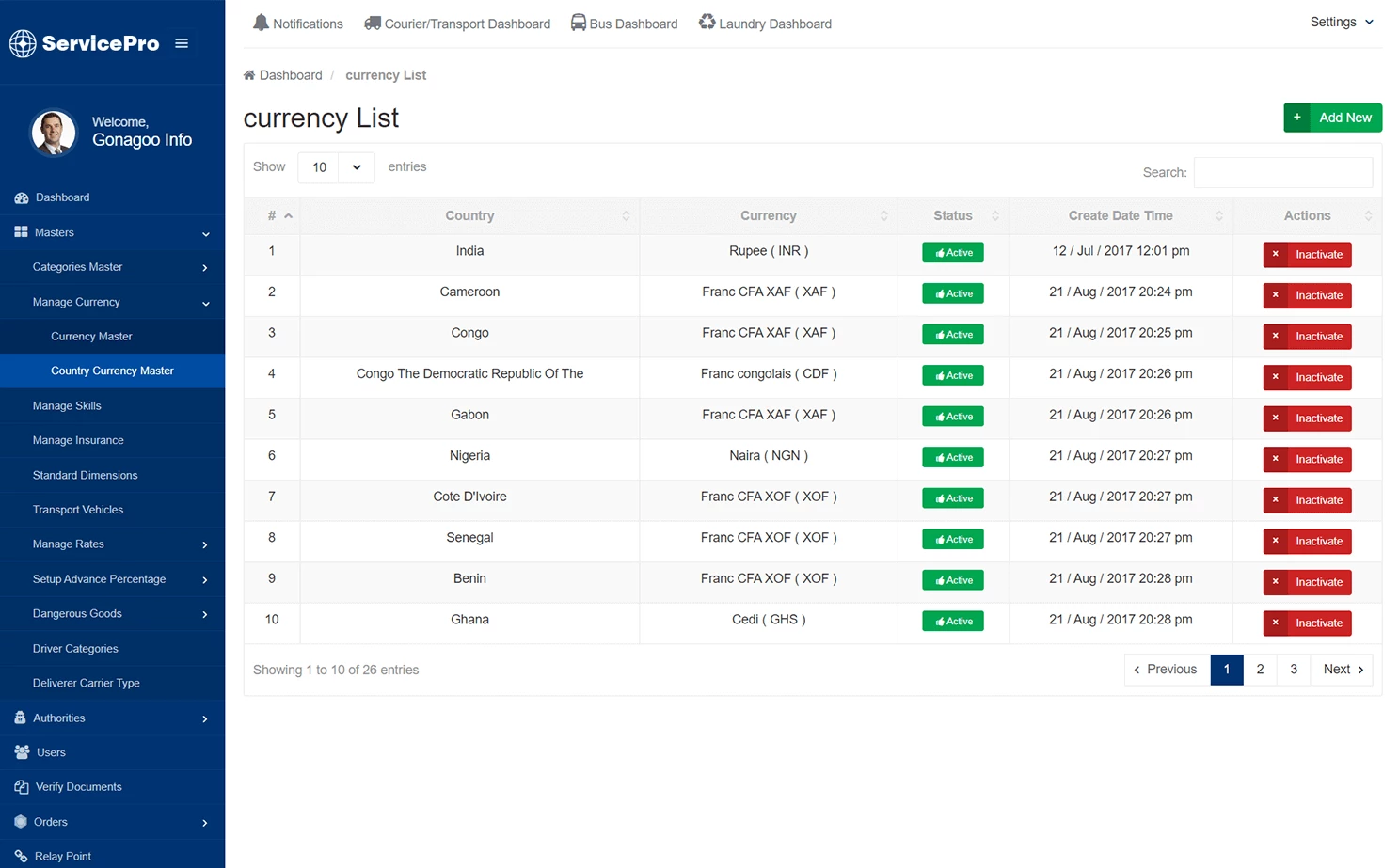1399x868 pixels.
Task: Click the home icon in the breadcrumb
Action: pos(248,74)
